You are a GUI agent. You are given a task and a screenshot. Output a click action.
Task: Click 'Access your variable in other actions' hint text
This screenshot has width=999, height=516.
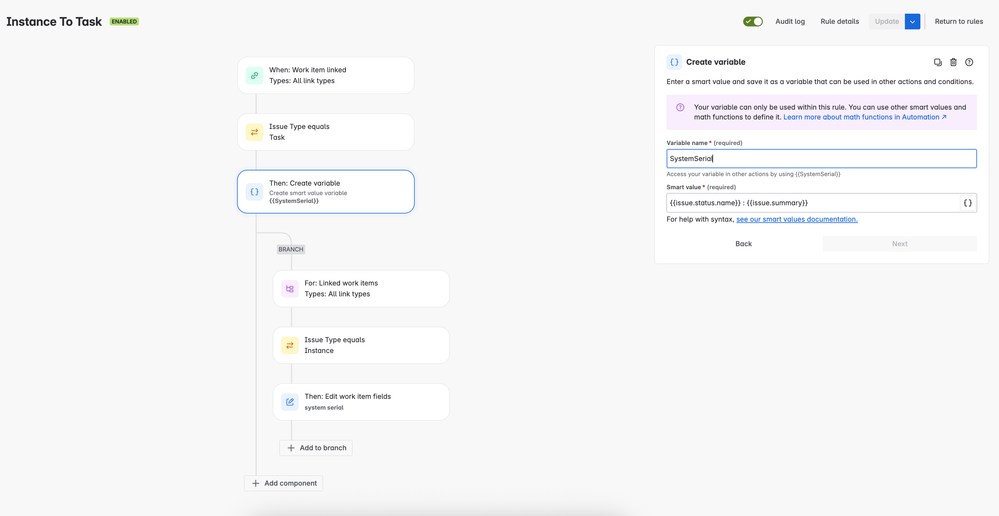pyautogui.click(x=754, y=174)
